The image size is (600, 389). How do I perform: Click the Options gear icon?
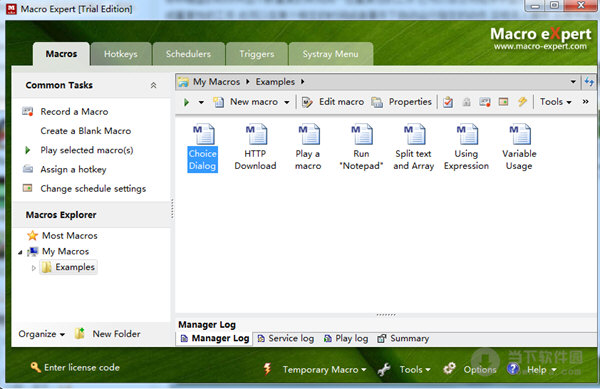coord(449,369)
